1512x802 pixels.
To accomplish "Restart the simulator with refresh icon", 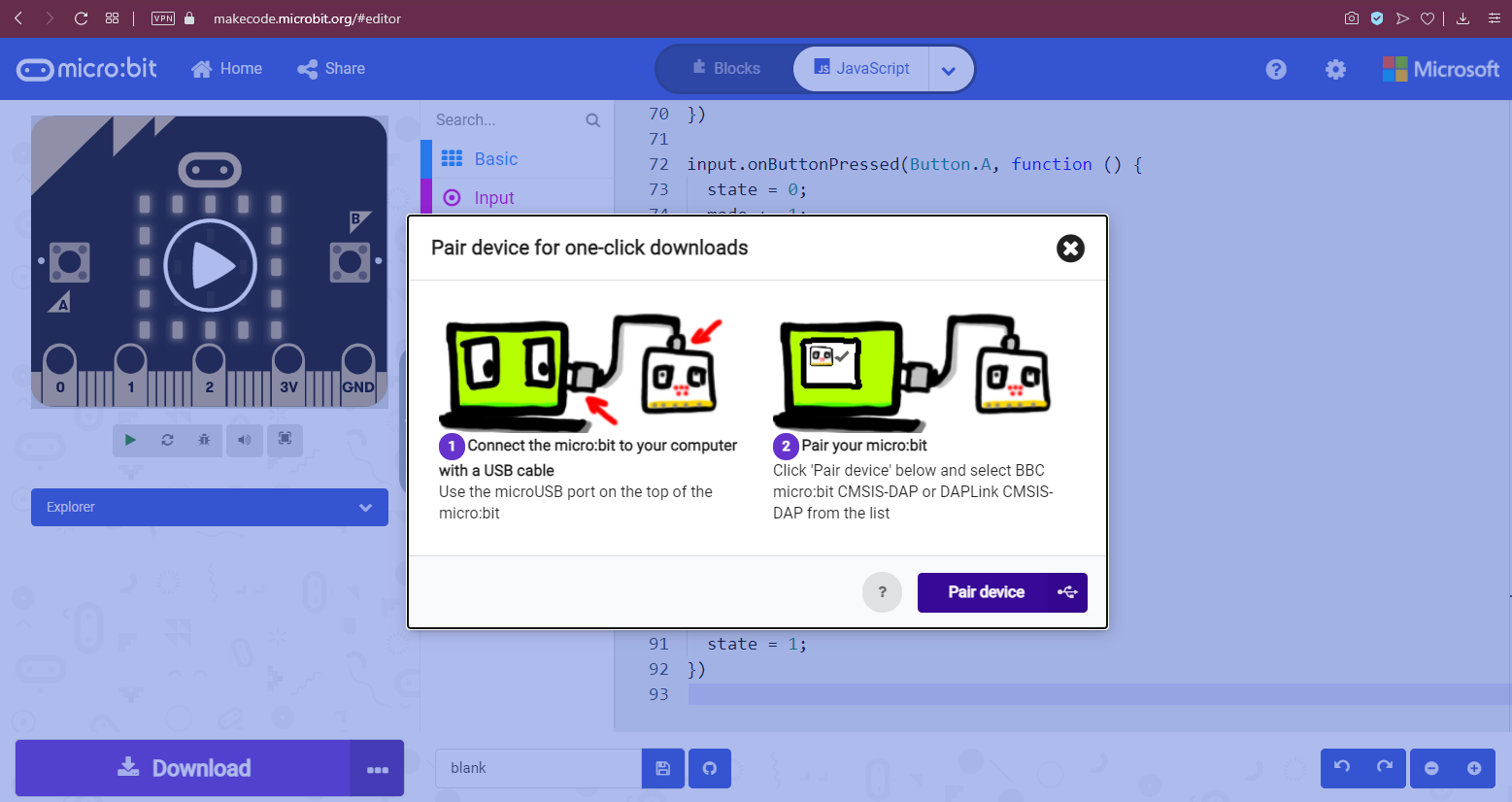I will [x=167, y=440].
